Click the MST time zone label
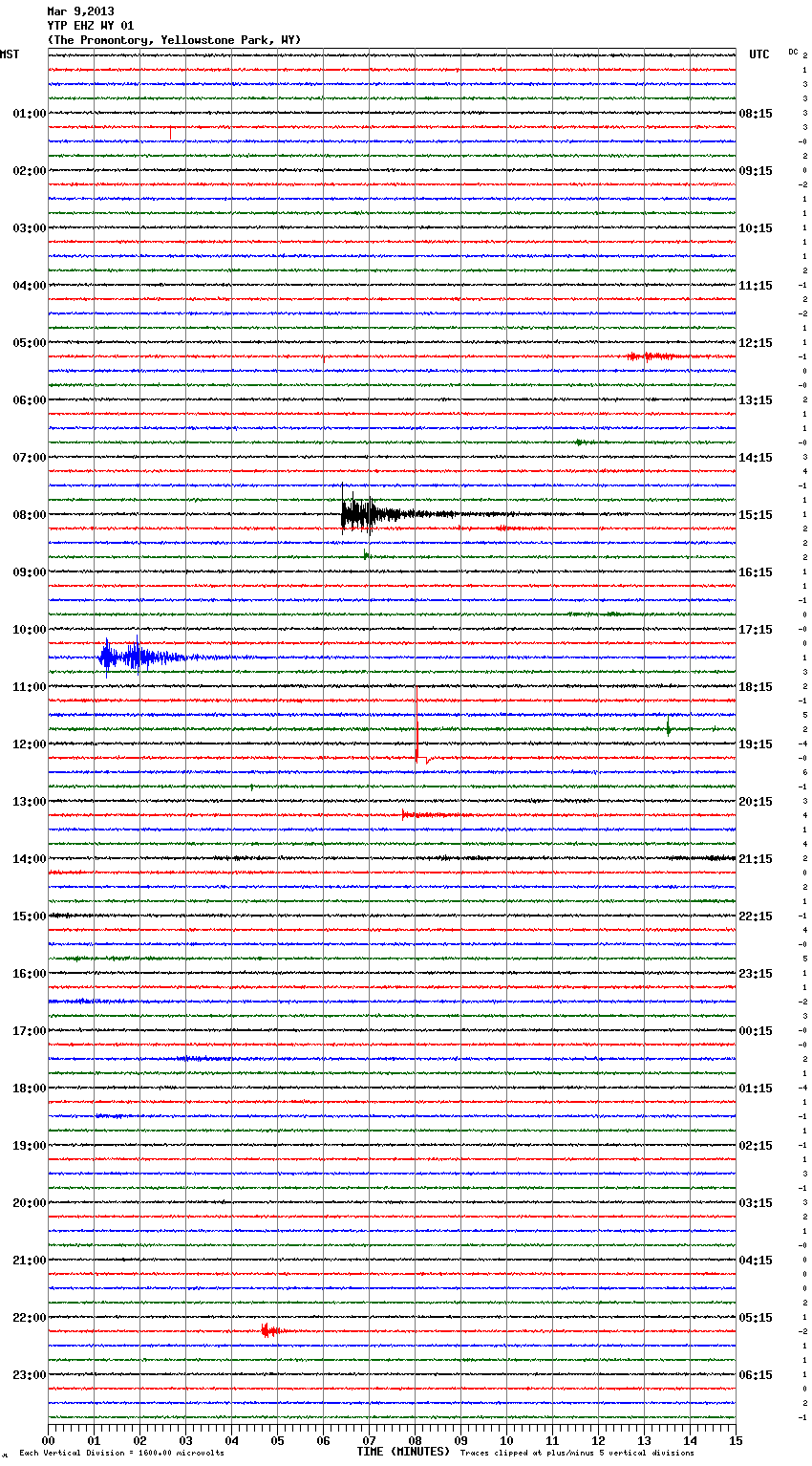This screenshot has width=812, height=1466. (10, 54)
